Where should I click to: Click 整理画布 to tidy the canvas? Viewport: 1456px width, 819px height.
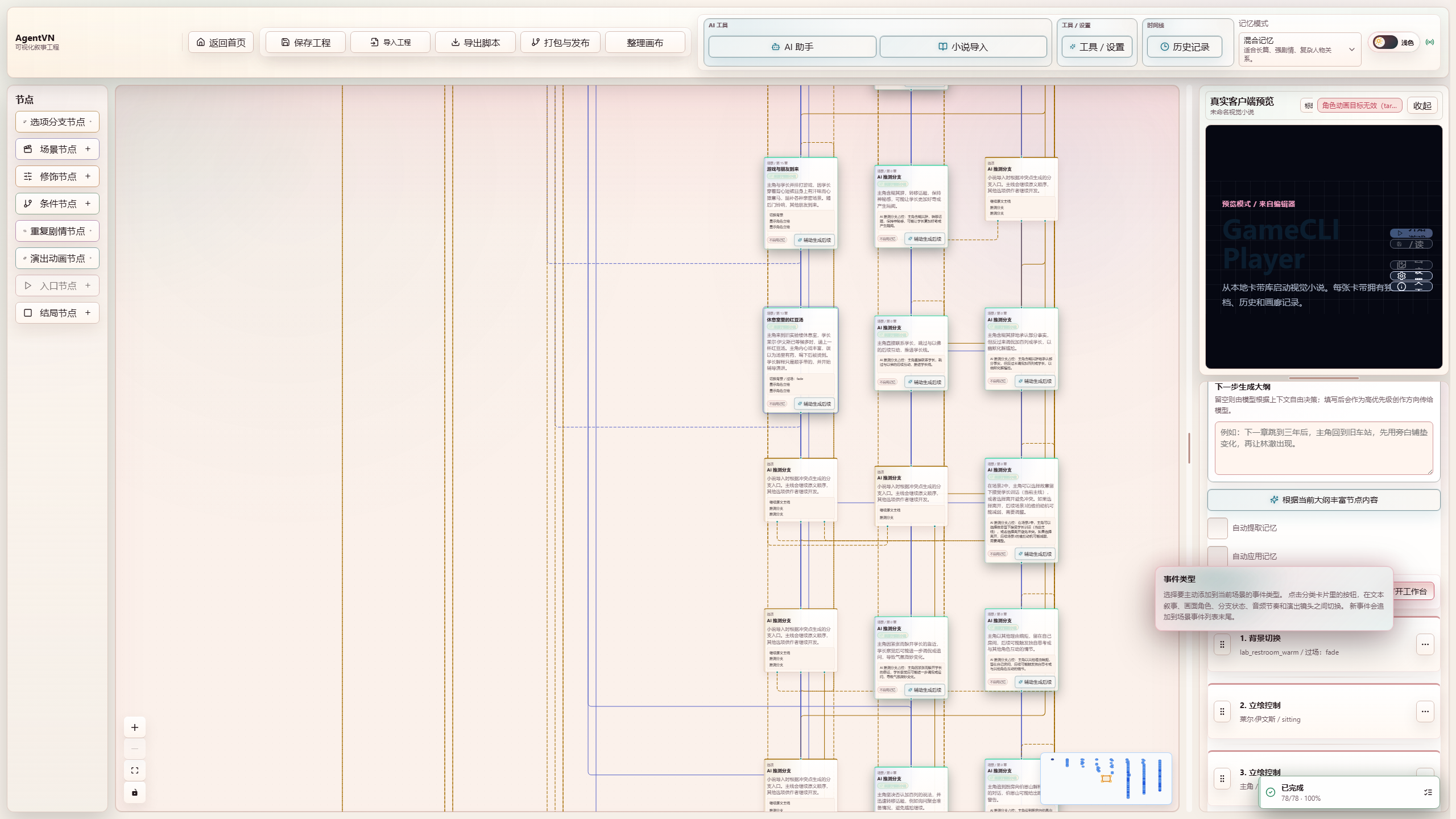click(x=645, y=43)
